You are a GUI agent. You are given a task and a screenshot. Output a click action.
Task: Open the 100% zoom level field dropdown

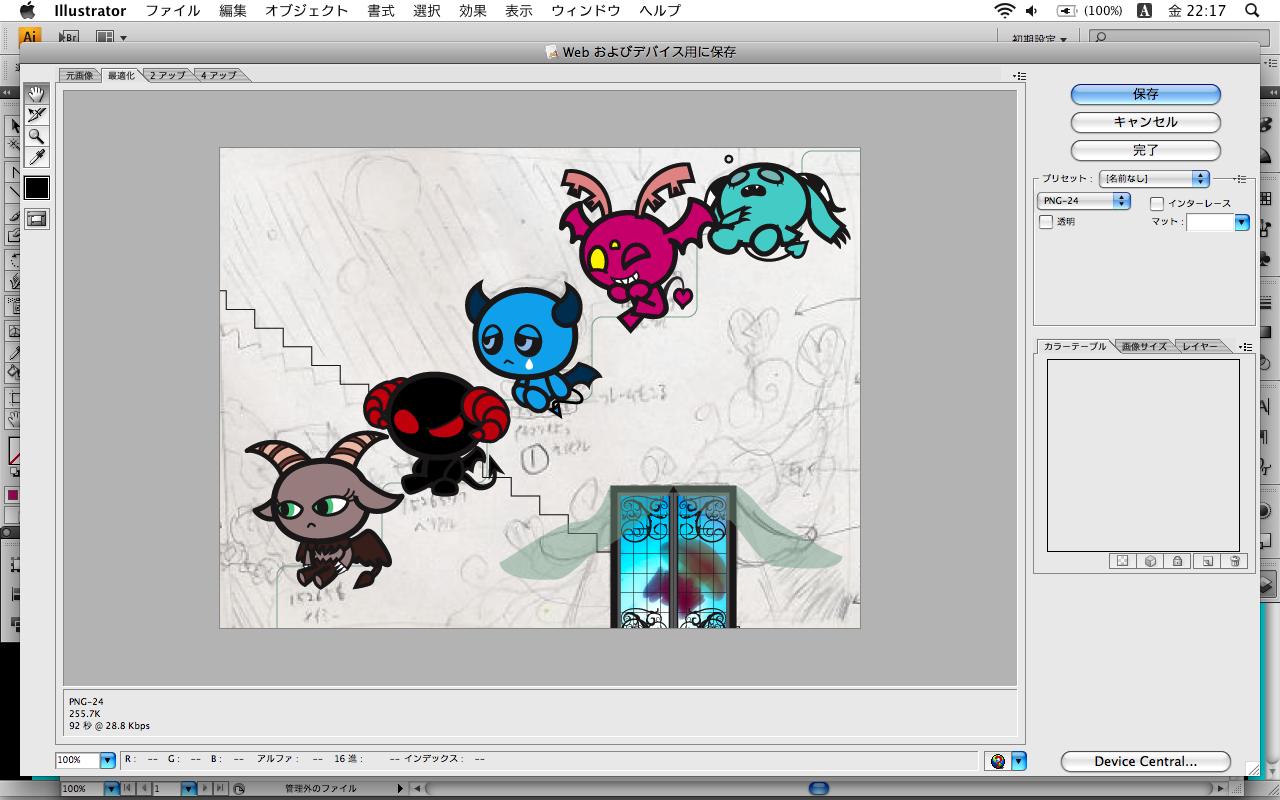click(108, 761)
